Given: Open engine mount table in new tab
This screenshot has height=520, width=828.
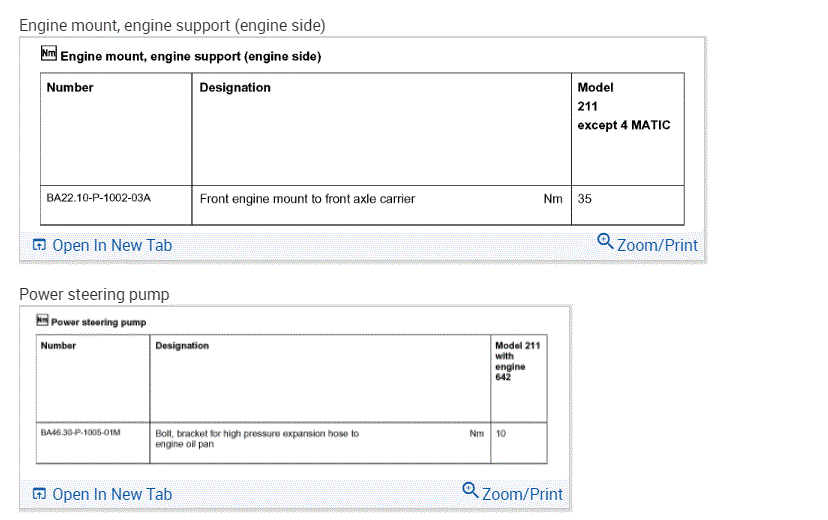Looking at the screenshot, I should [x=111, y=245].
